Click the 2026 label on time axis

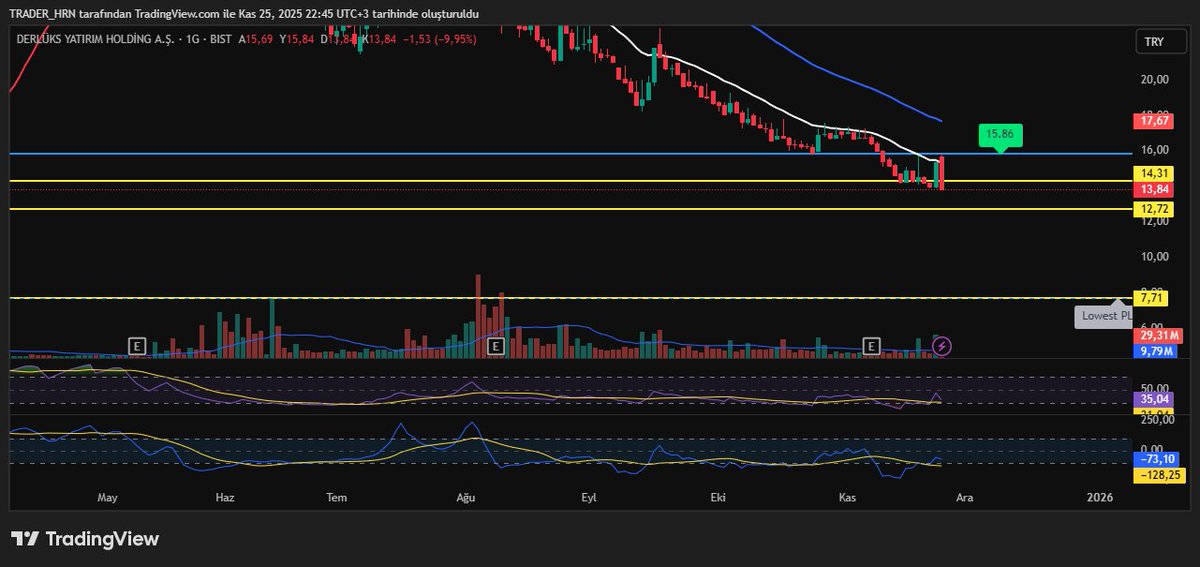point(1100,497)
